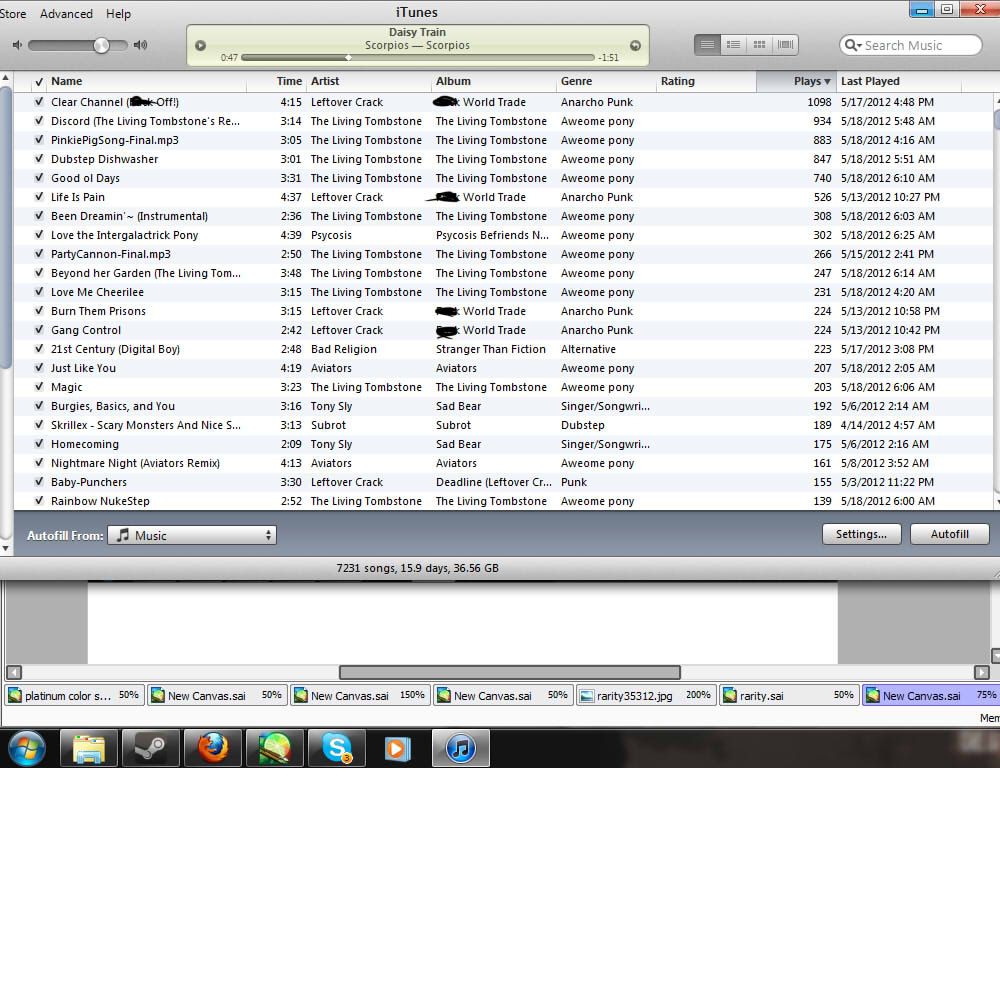
Task: Open the Advanced menu
Action: tap(66, 13)
